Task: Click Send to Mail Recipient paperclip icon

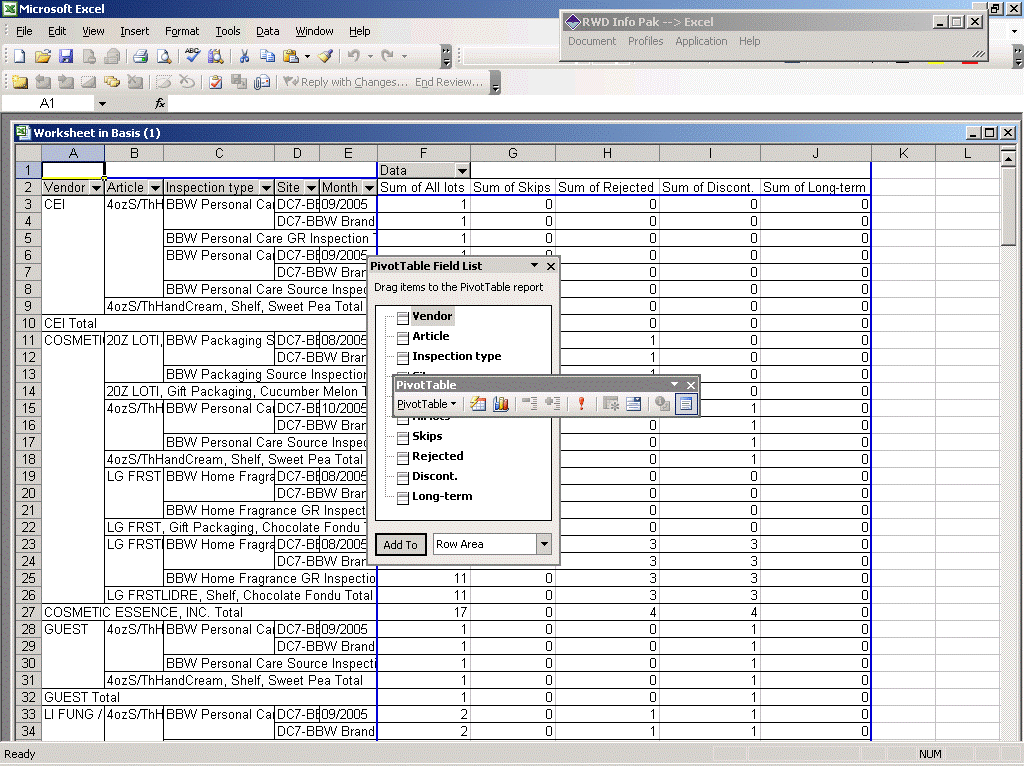Action: coord(262,82)
